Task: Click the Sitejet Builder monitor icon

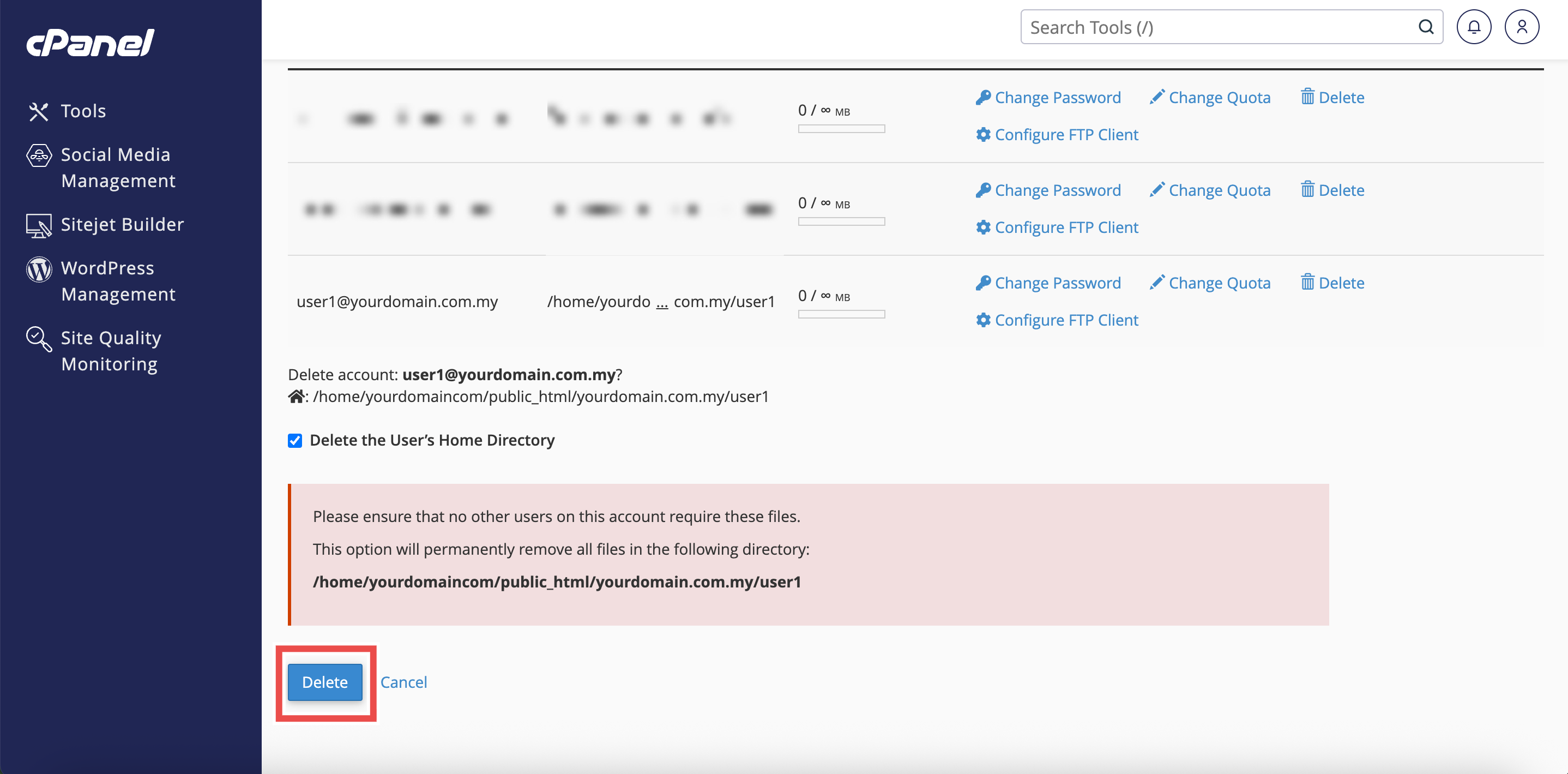Action: (x=38, y=225)
